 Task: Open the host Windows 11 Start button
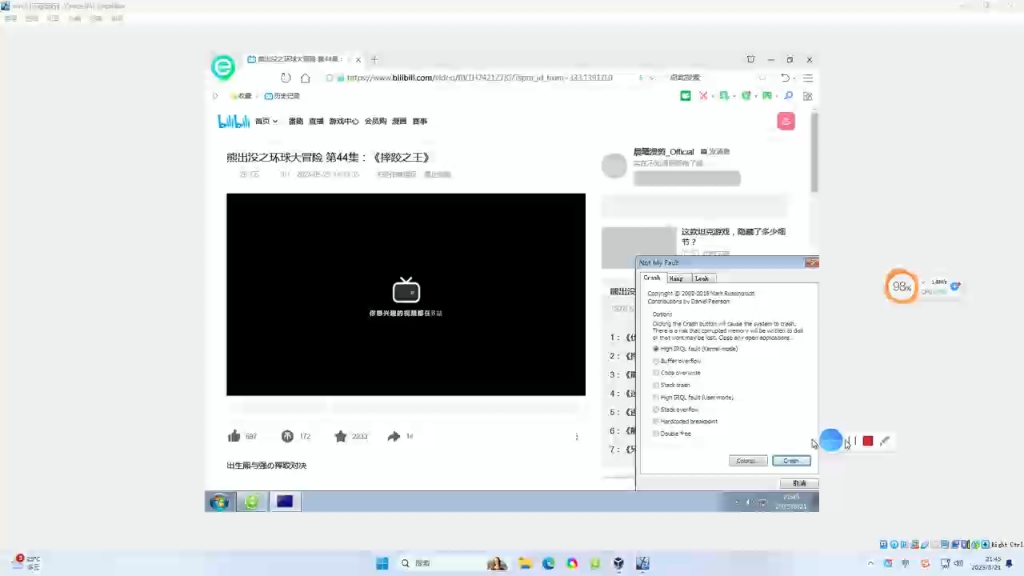[x=383, y=563]
